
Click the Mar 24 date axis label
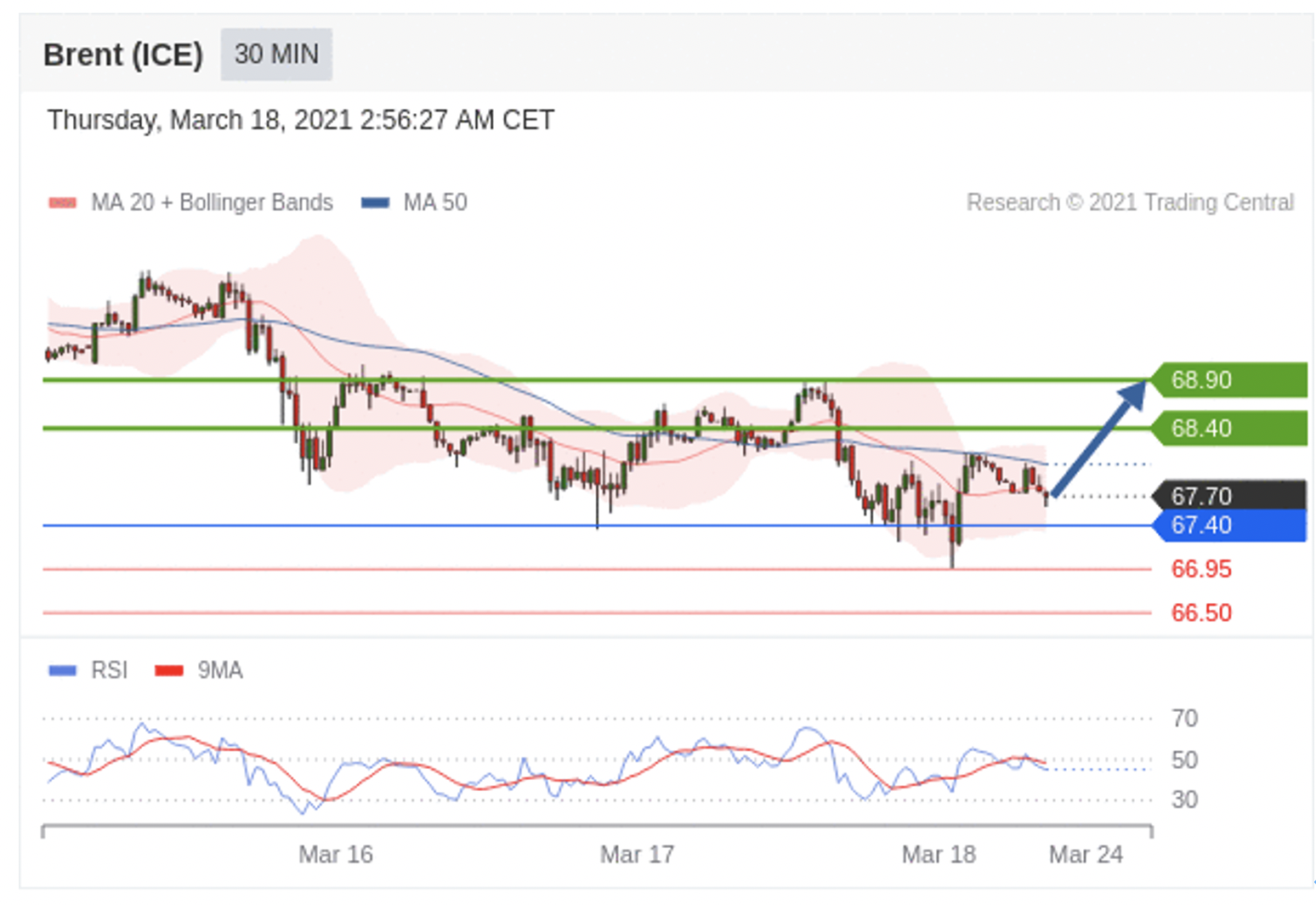[1086, 854]
